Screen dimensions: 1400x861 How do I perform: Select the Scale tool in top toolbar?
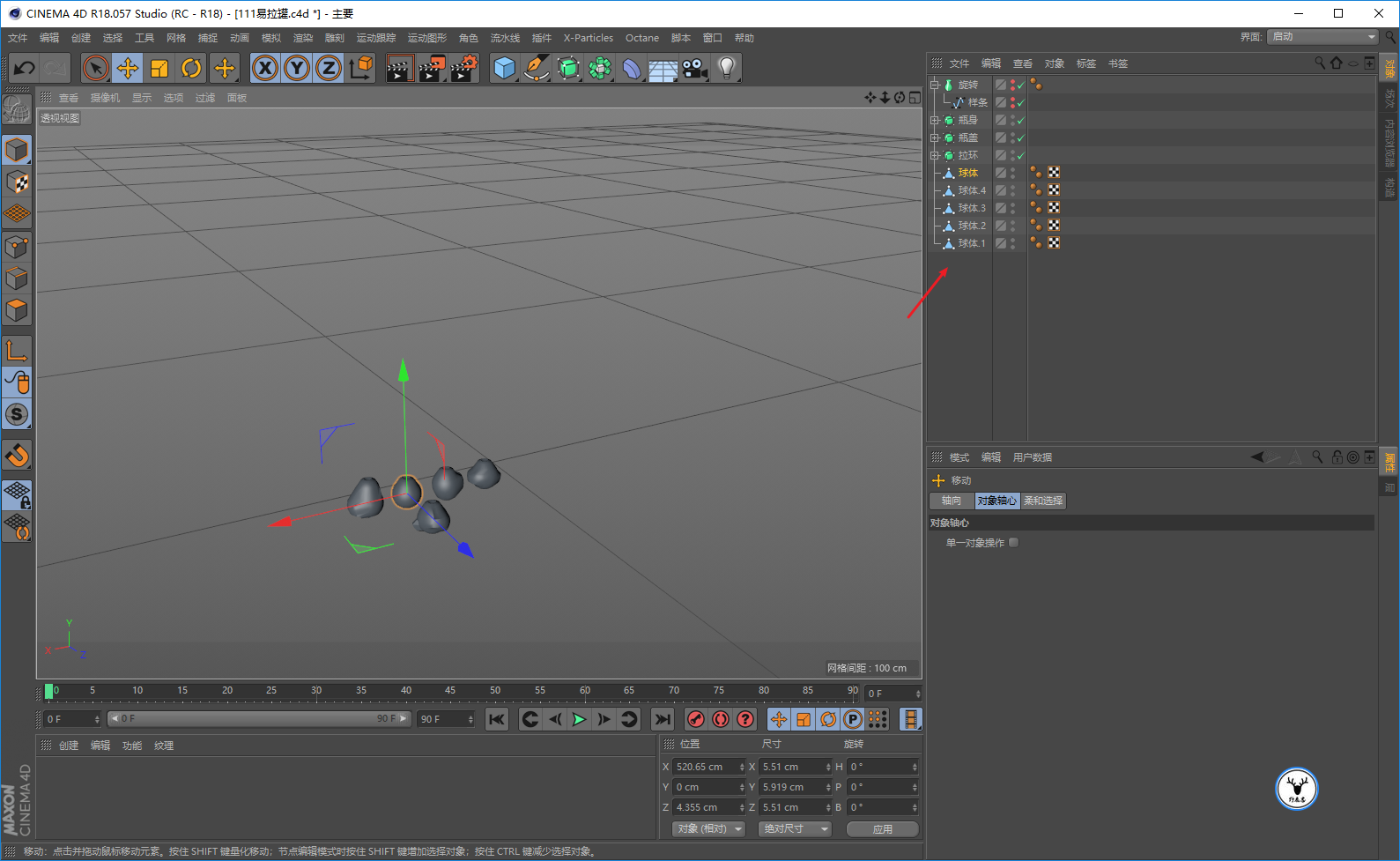click(x=159, y=68)
